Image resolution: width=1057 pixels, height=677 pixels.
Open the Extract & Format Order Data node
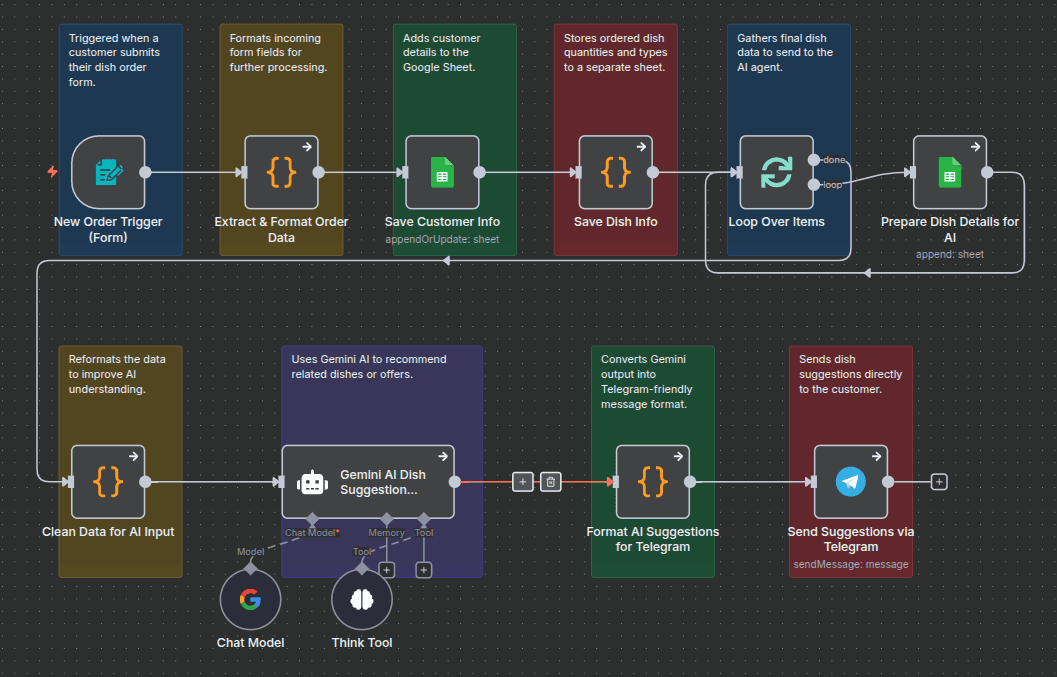pyautogui.click(x=281, y=172)
